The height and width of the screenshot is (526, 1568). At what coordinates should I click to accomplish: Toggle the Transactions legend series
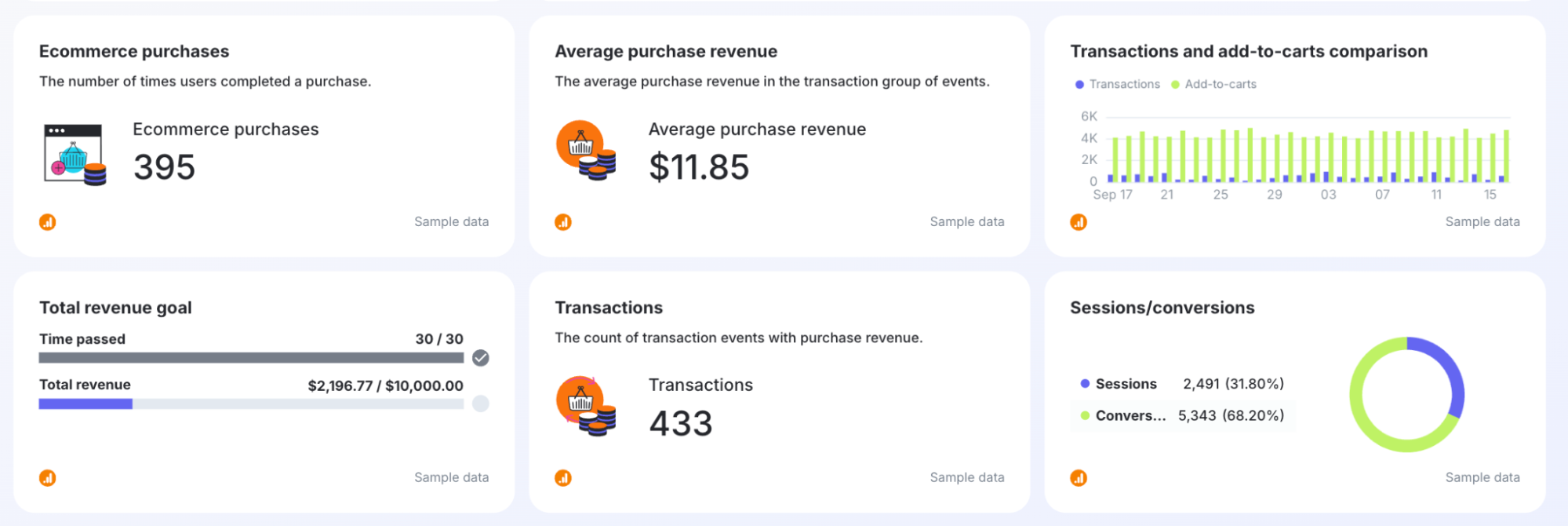(1118, 84)
